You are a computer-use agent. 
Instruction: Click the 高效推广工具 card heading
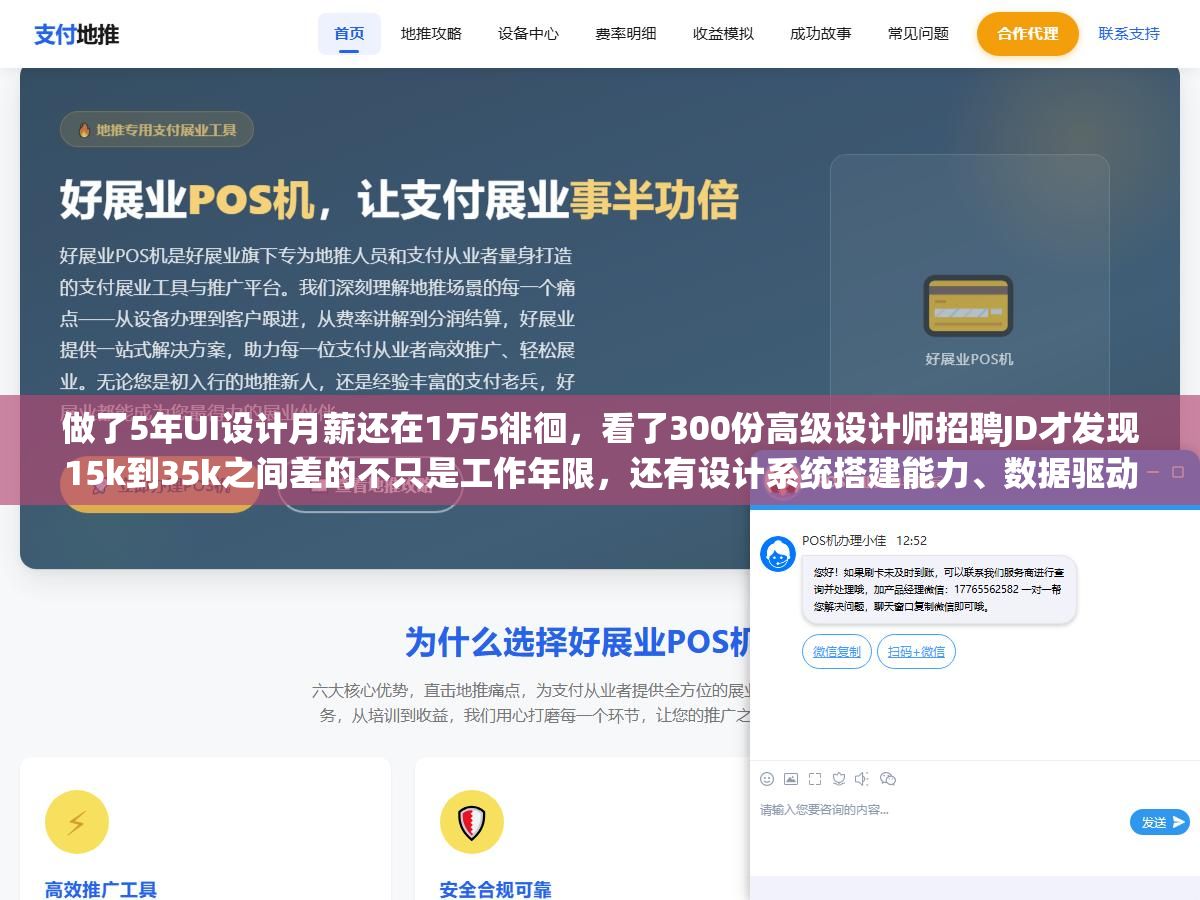101,889
